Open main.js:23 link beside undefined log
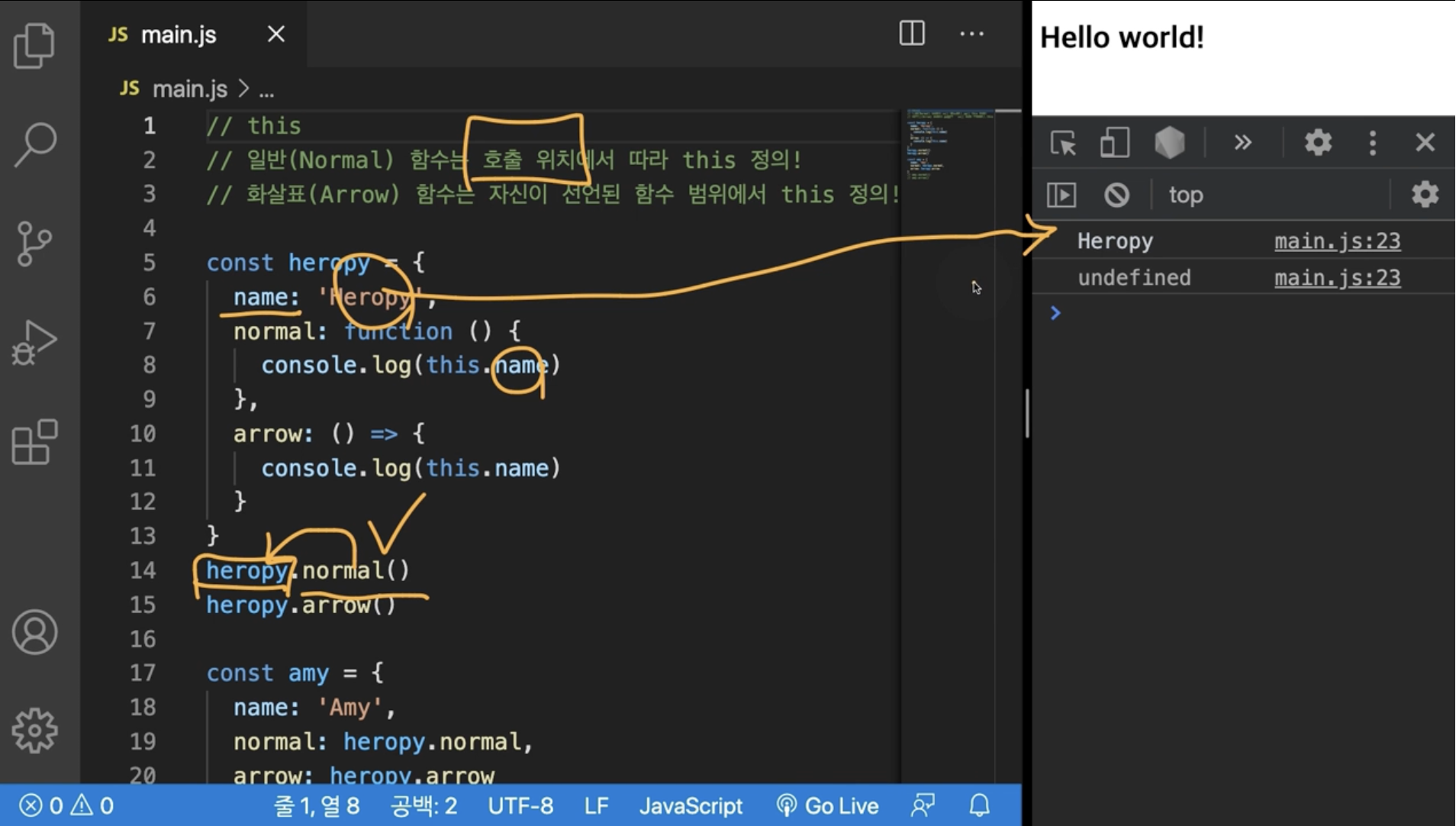 tap(1337, 278)
